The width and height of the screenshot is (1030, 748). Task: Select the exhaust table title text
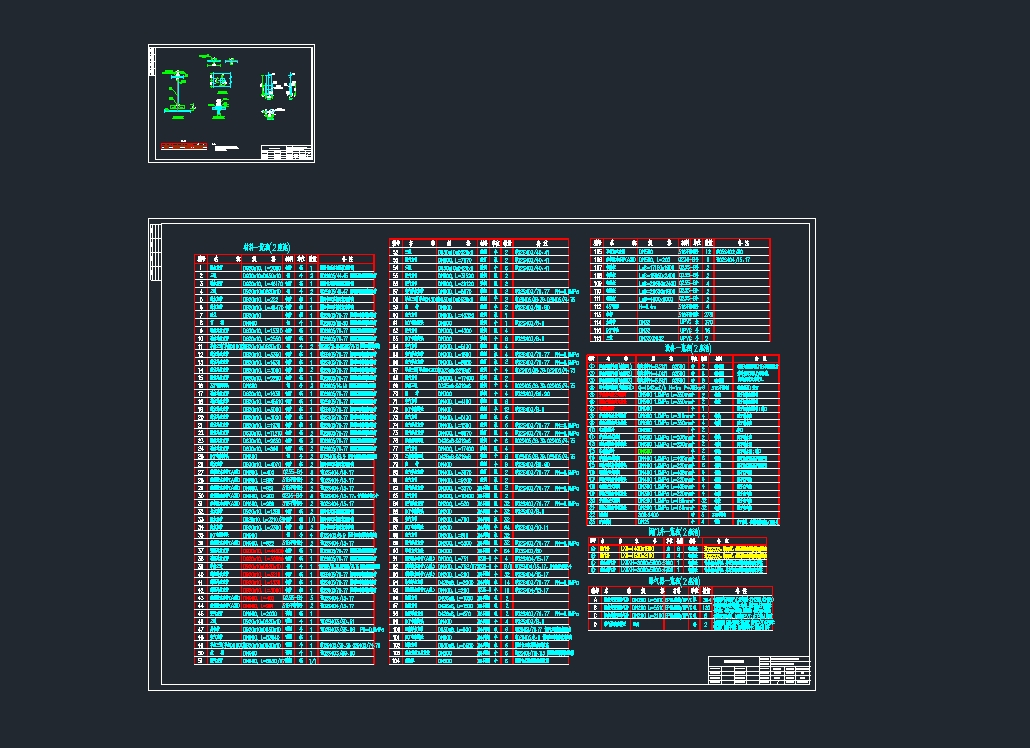pos(675,581)
